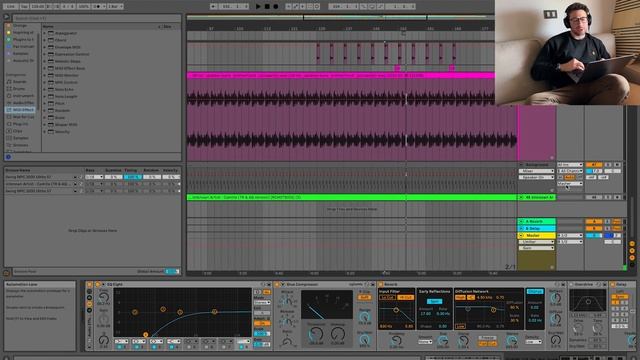This screenshot has width=640, height=360.
Task: Adjust the Global Amount groove value
Action: [172, 271]
